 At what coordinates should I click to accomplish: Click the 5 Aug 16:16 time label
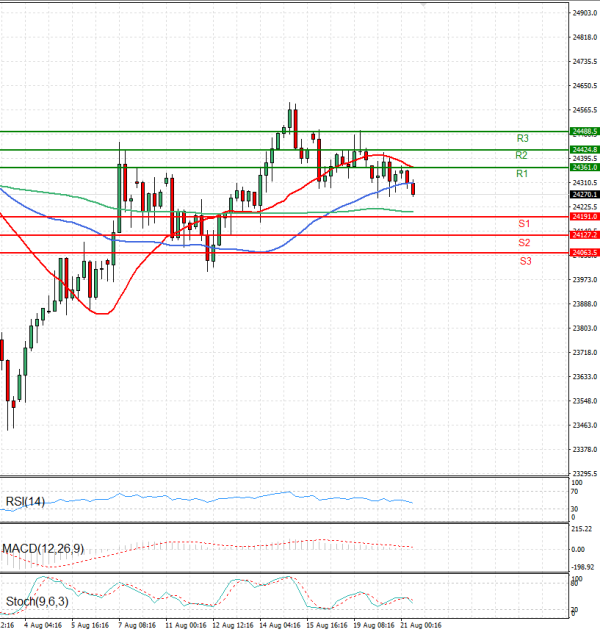pyautogui.click(x=90, y=626)
